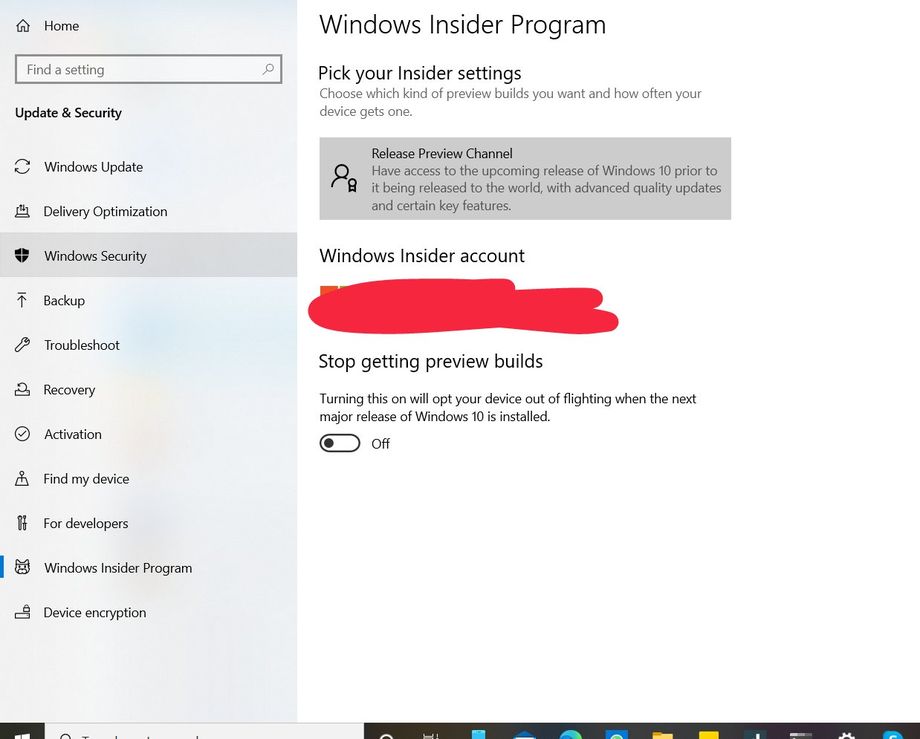The image size is (920, 739).
Task: Select Windows Insider Program in the sidebar
Action: [148, 568]
